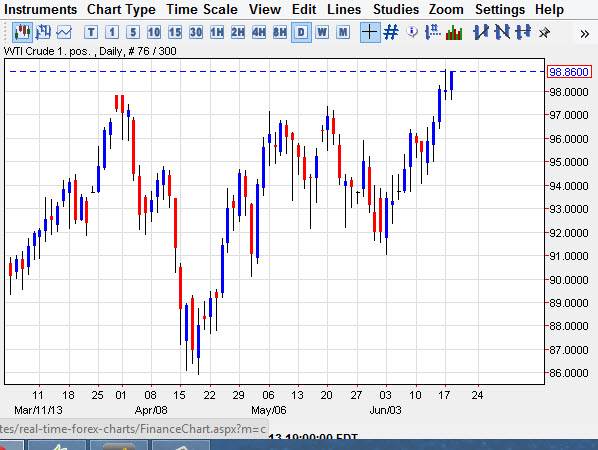Toggle the grid lines icon

[x=391, y=32]
